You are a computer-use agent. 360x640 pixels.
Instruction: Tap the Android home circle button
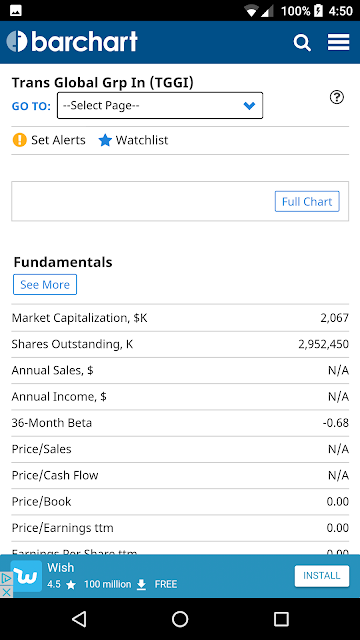point(180,619)
